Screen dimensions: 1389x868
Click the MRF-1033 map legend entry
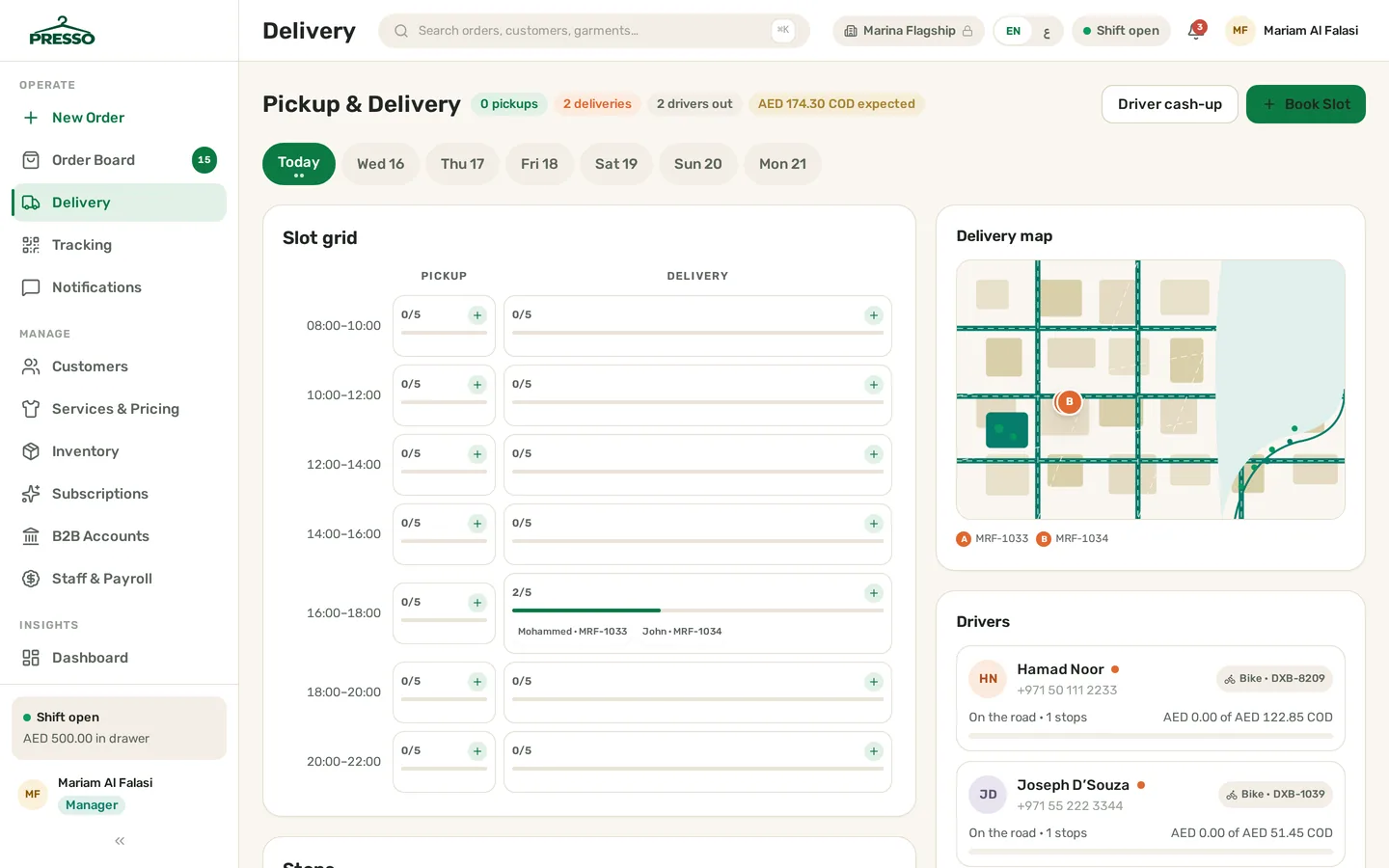[993, 539]
